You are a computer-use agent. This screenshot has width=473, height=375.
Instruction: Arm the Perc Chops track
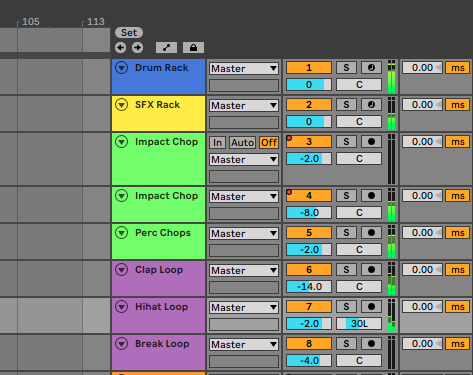[x=371, y=233]
